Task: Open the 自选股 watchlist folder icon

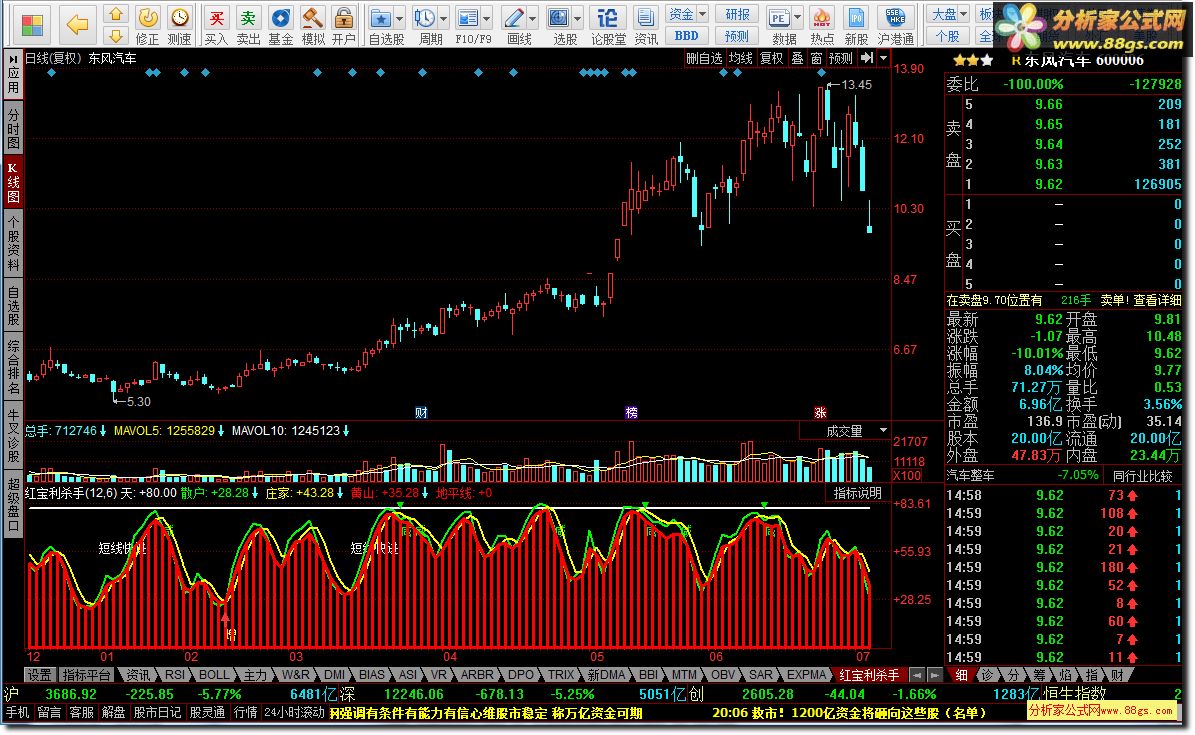Action: 381,18
